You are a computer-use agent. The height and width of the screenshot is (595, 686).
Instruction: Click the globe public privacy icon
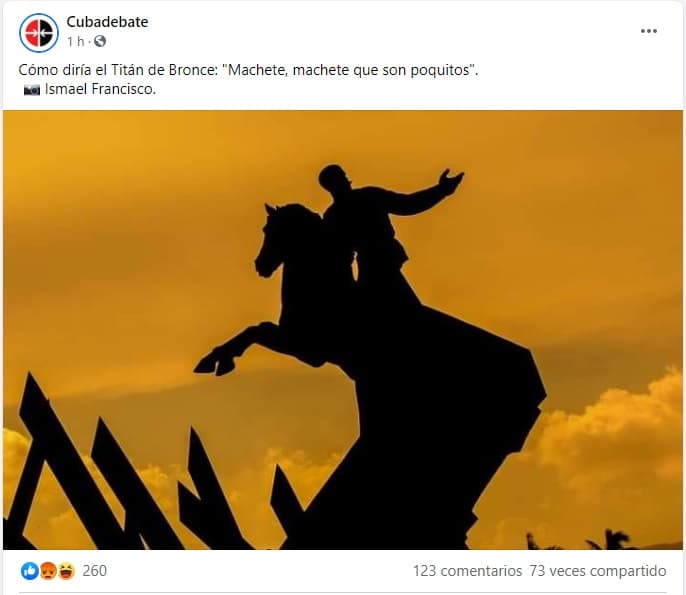coord(100,41)
